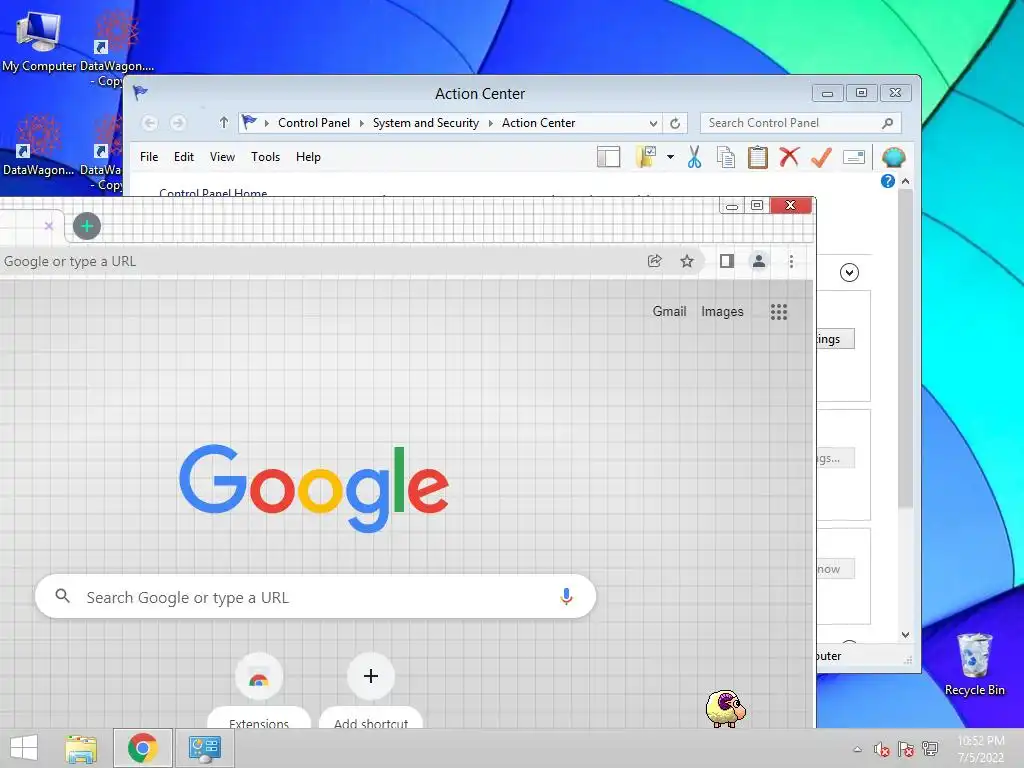Open the View menu in Action Center
This screenshot has height=768, width=1024.
[x=222, y=157]
